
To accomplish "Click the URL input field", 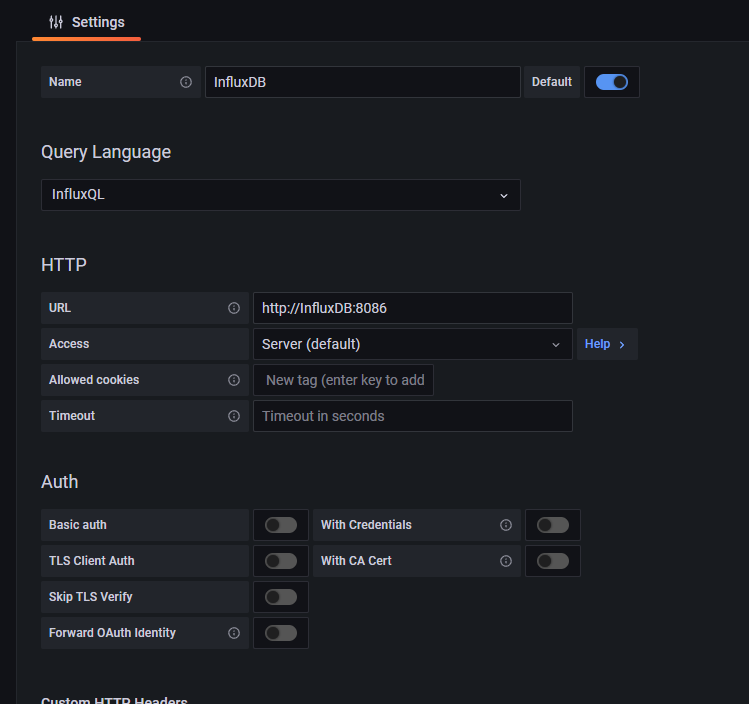I will [x=413, y=308].
